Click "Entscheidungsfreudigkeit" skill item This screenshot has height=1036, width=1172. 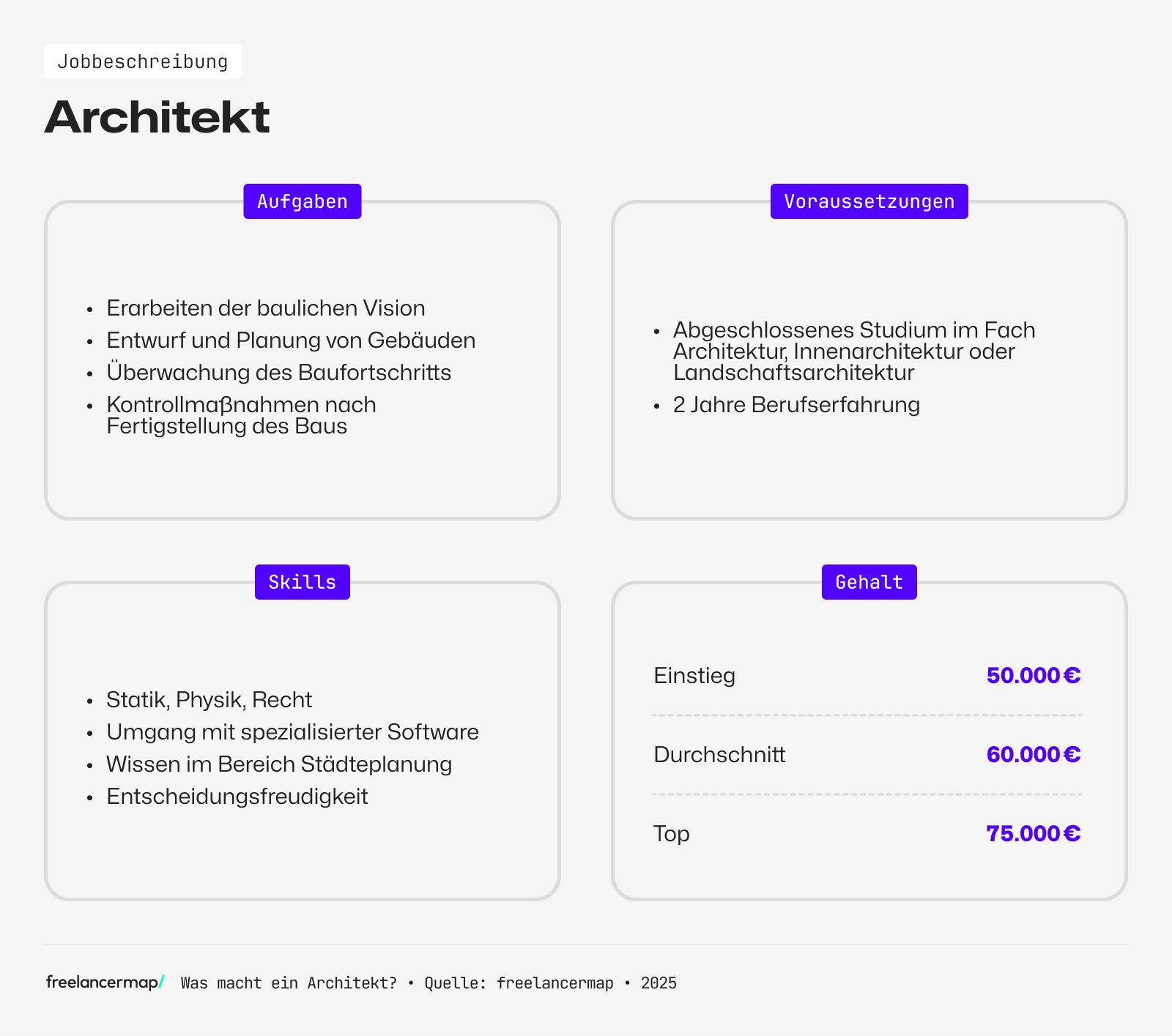237,797
